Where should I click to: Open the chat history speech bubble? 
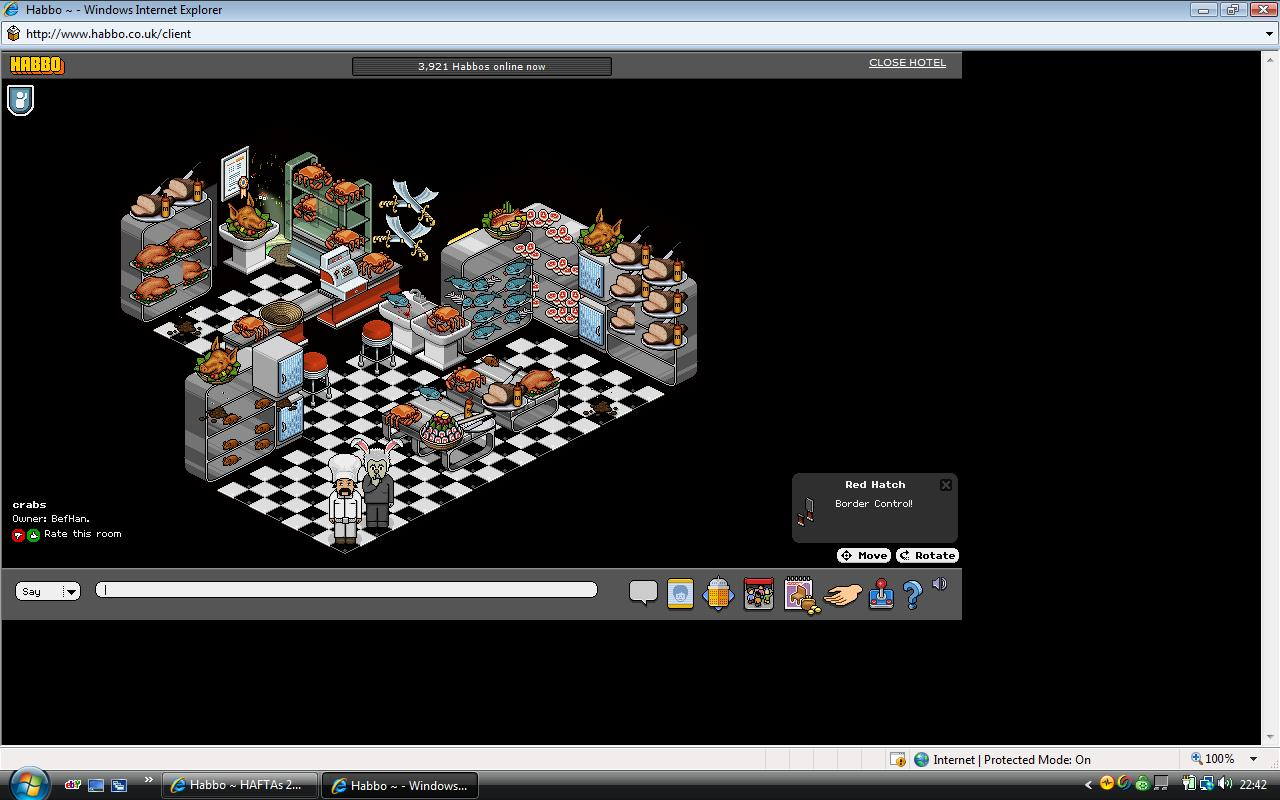tap(643, 593)
